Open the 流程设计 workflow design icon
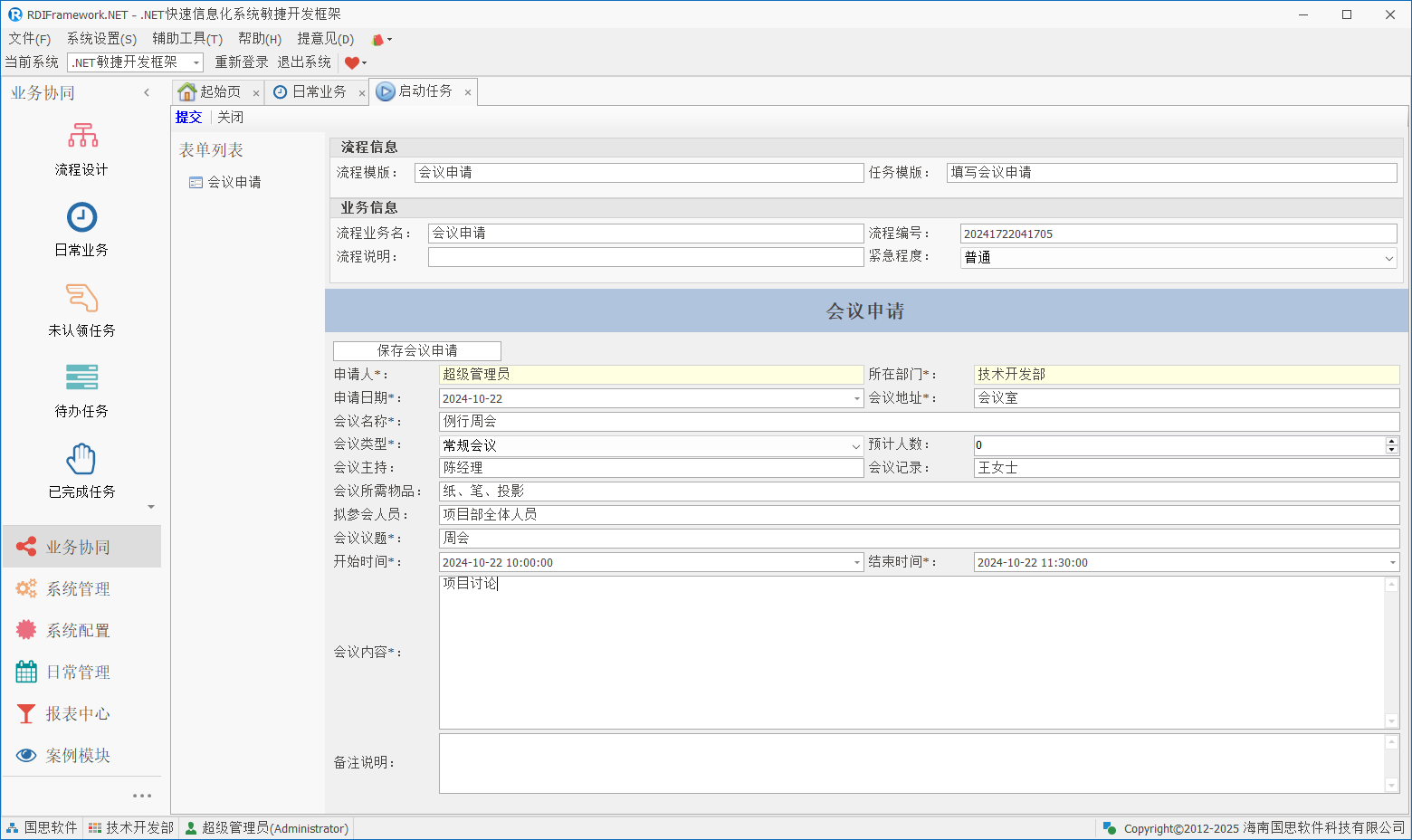1412x840 pixels. point(82,136)
